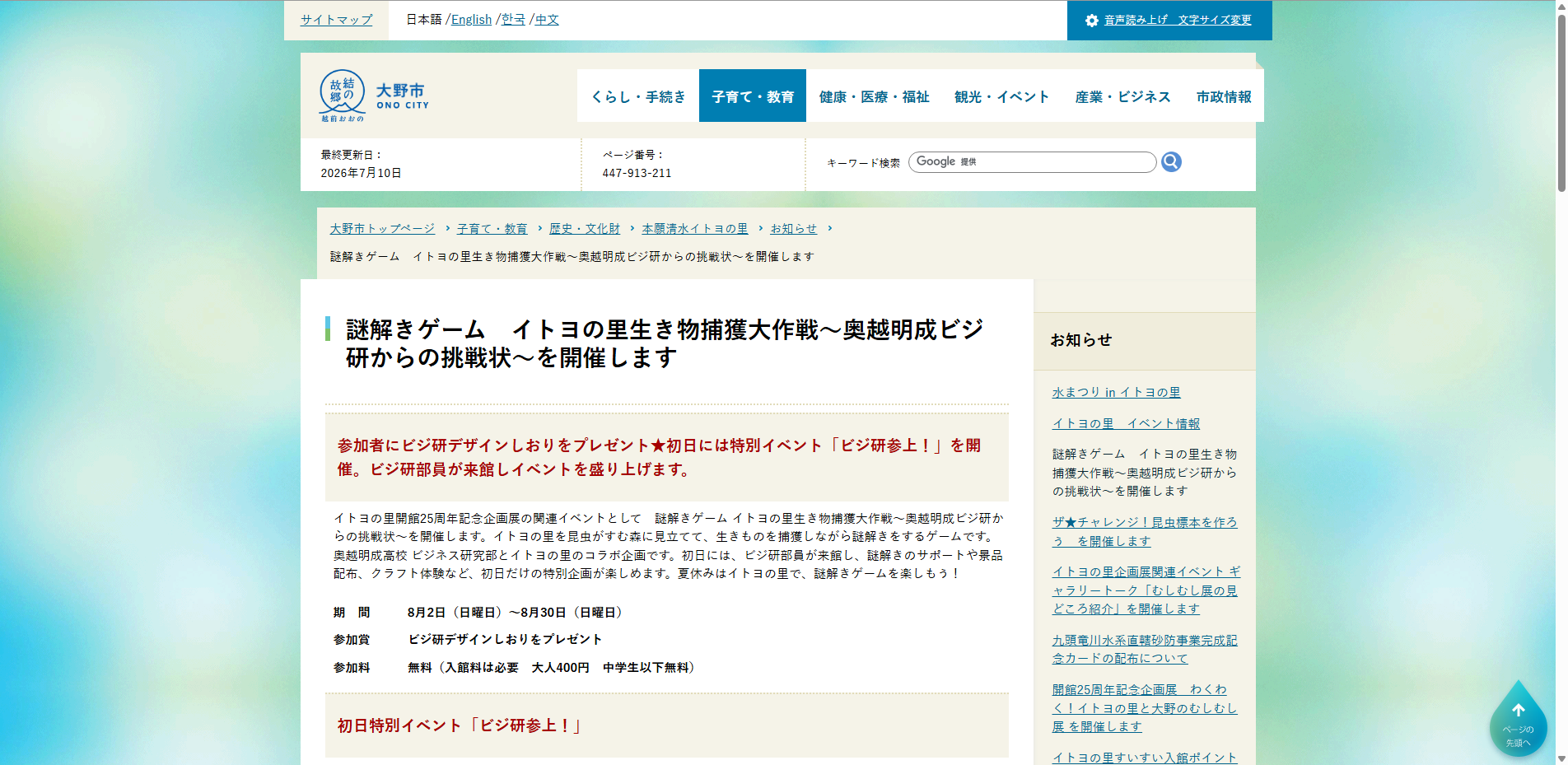Viewport: 1568px width, 765px height.
Task: Open the 市政情報 menu
Action: coord(1224,96)
